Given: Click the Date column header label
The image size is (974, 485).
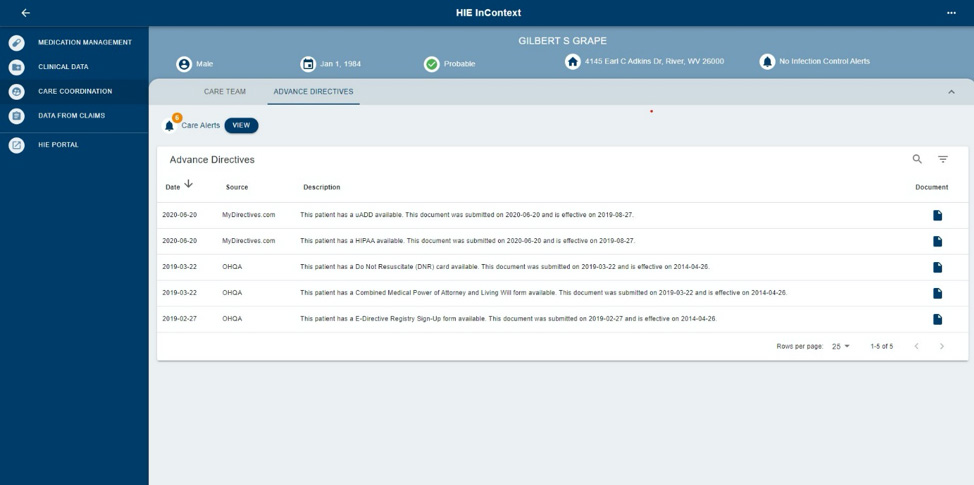Looking at the screenshot, I should point(172,188).
